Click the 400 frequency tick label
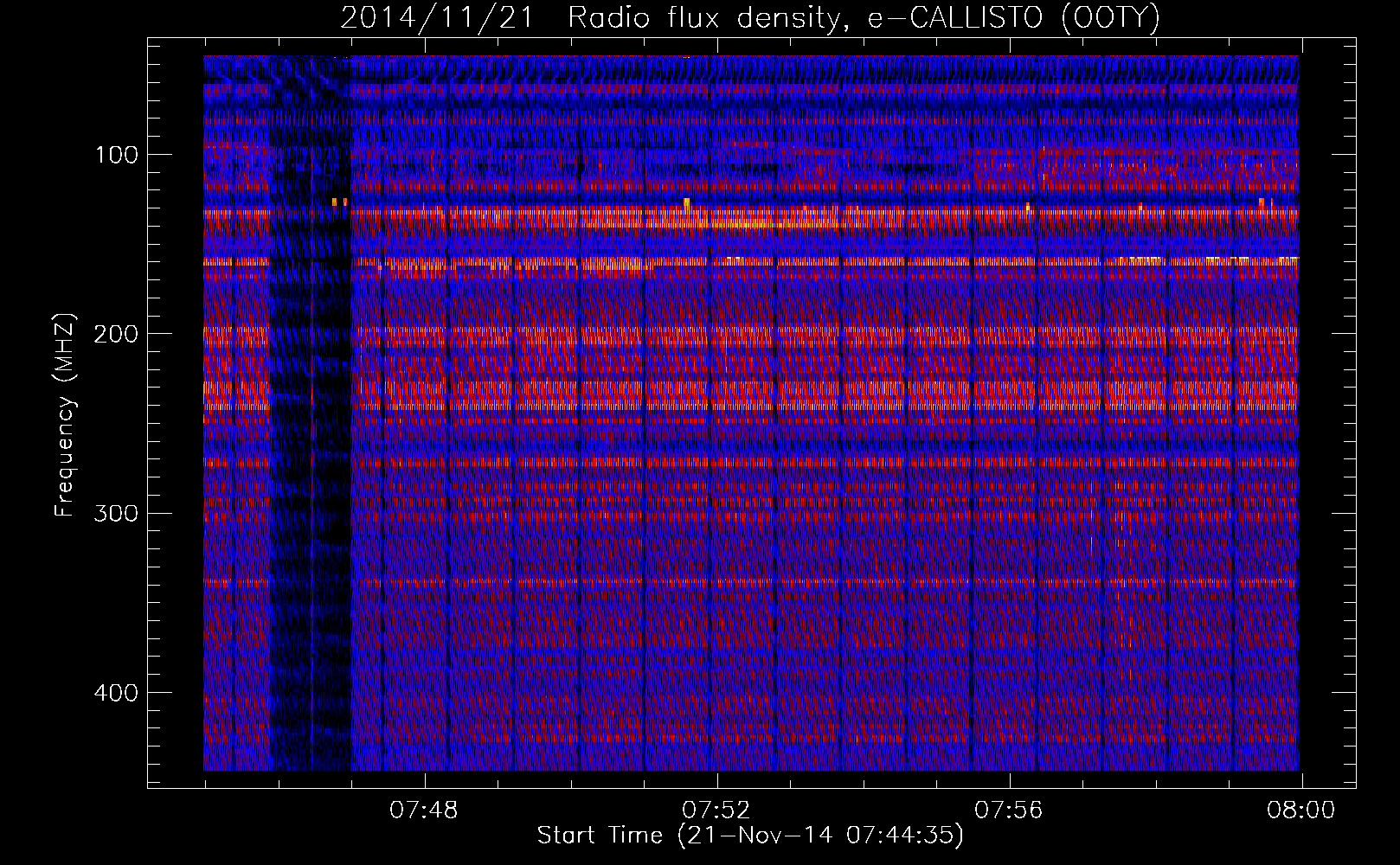 pyautogui.click(x=116, y=693)
